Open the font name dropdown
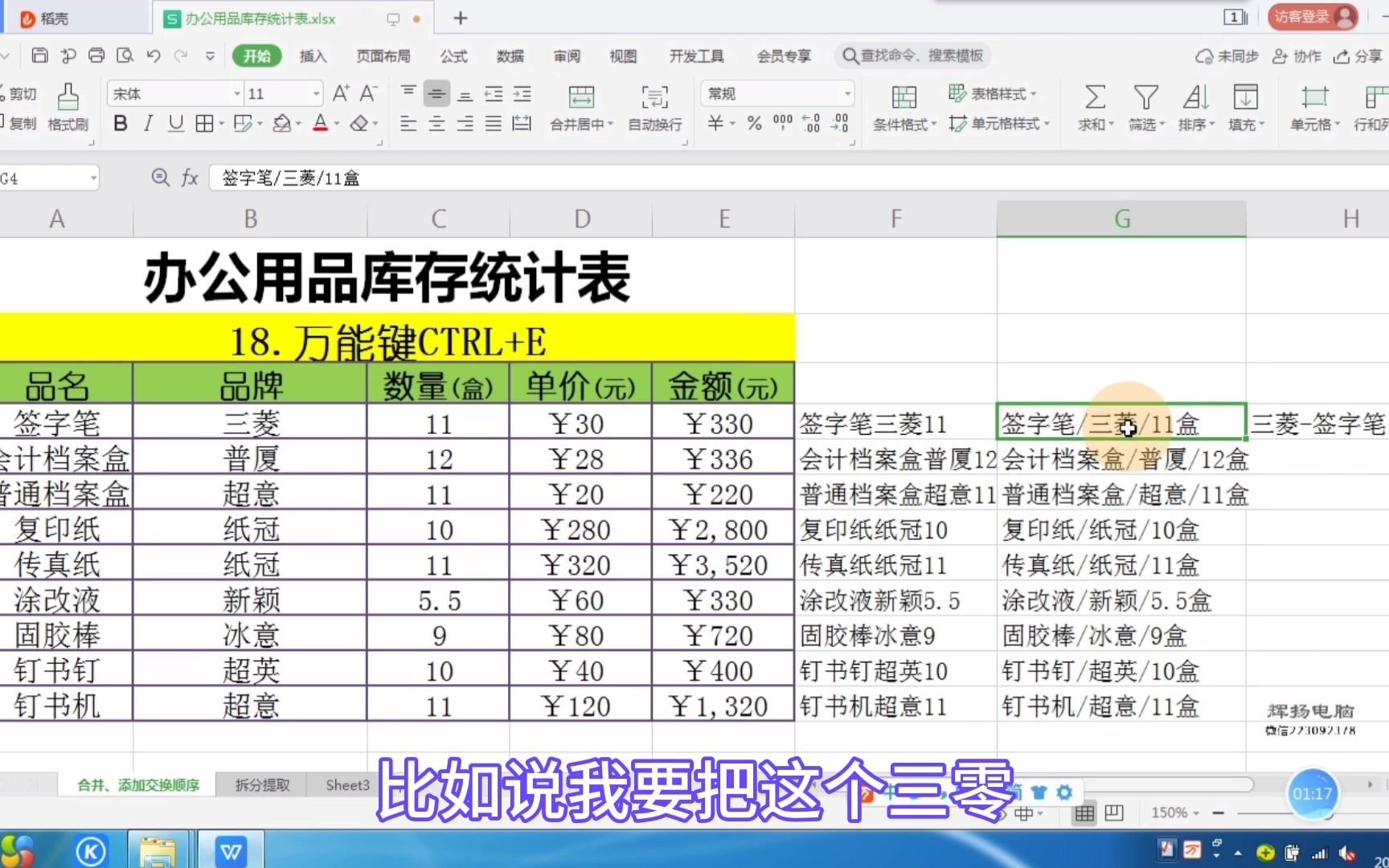 coord(172,93)
